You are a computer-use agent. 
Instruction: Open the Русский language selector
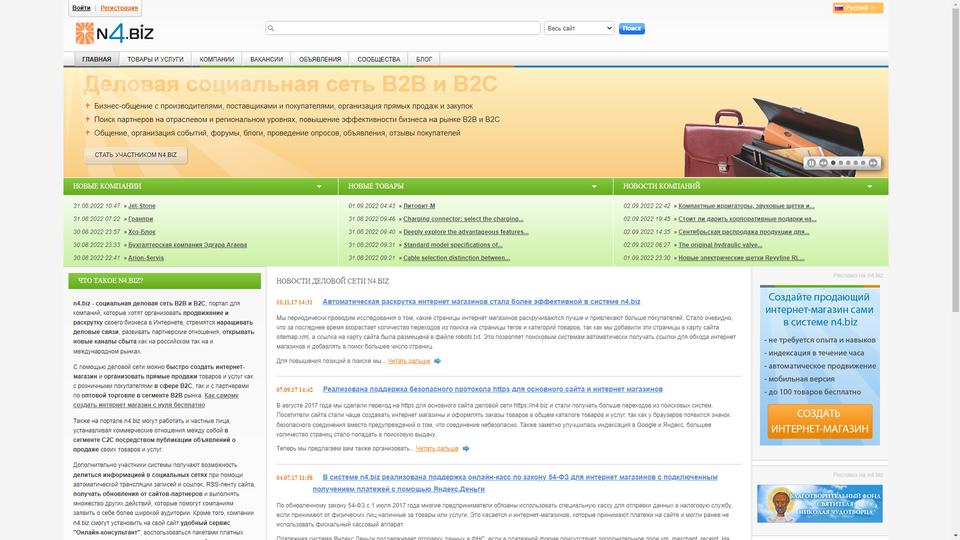pos(857,8)
